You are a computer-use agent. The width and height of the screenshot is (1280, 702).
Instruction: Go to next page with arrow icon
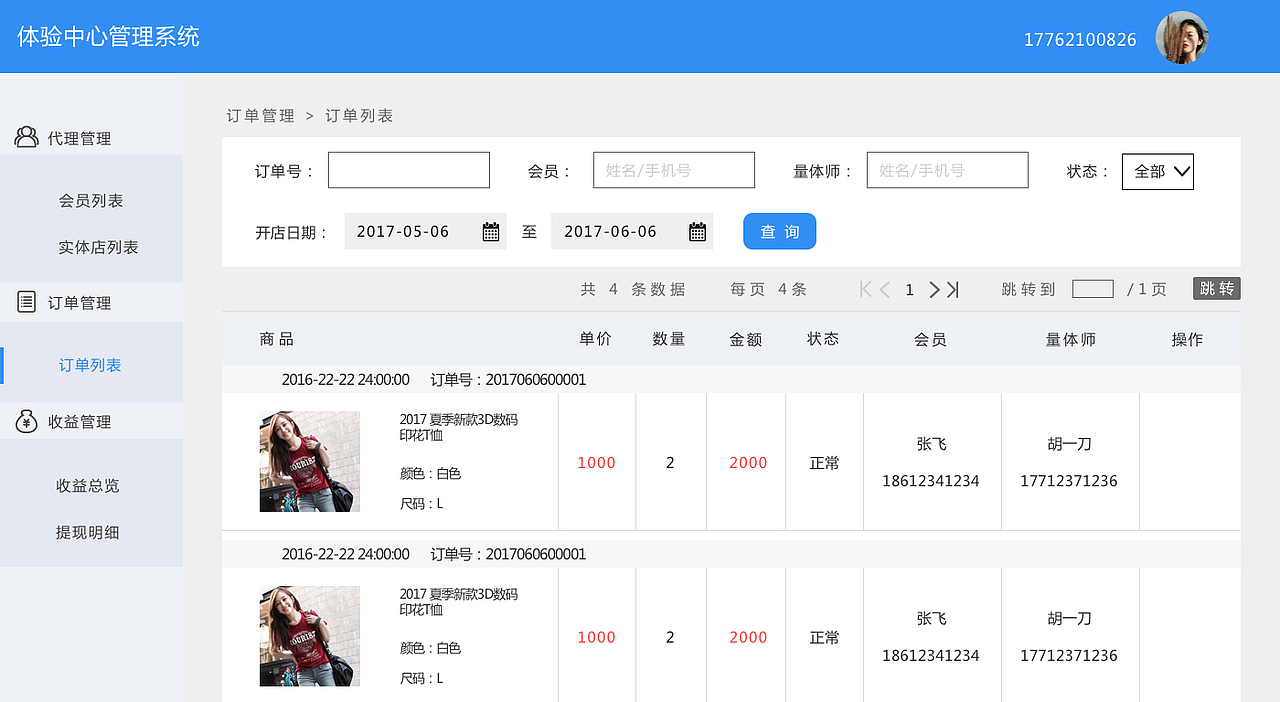click(933, 289)
